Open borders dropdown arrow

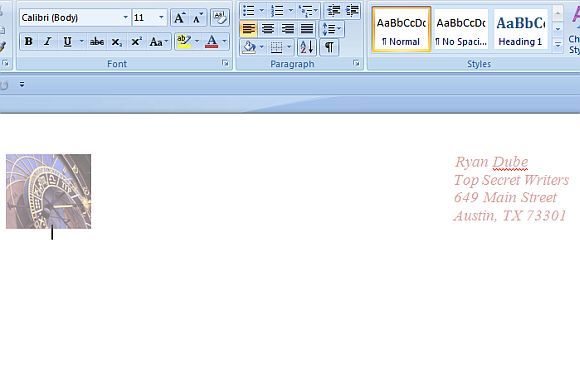(x=289, y=47)
